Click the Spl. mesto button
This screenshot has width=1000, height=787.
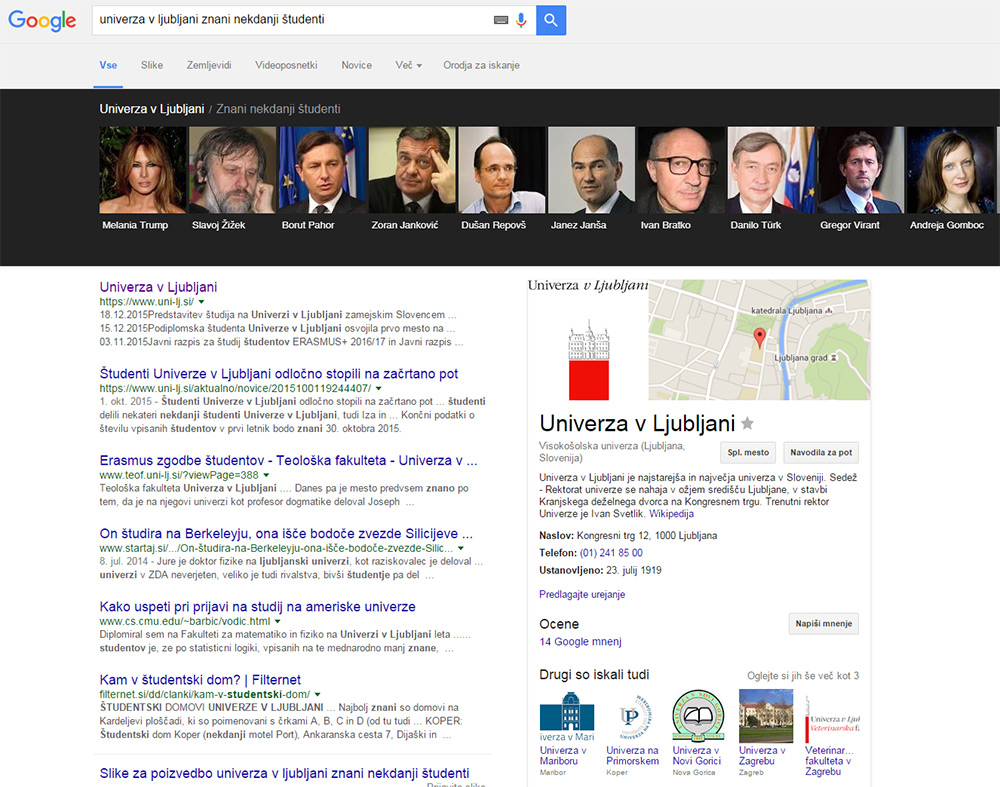[x=748, y=452]
